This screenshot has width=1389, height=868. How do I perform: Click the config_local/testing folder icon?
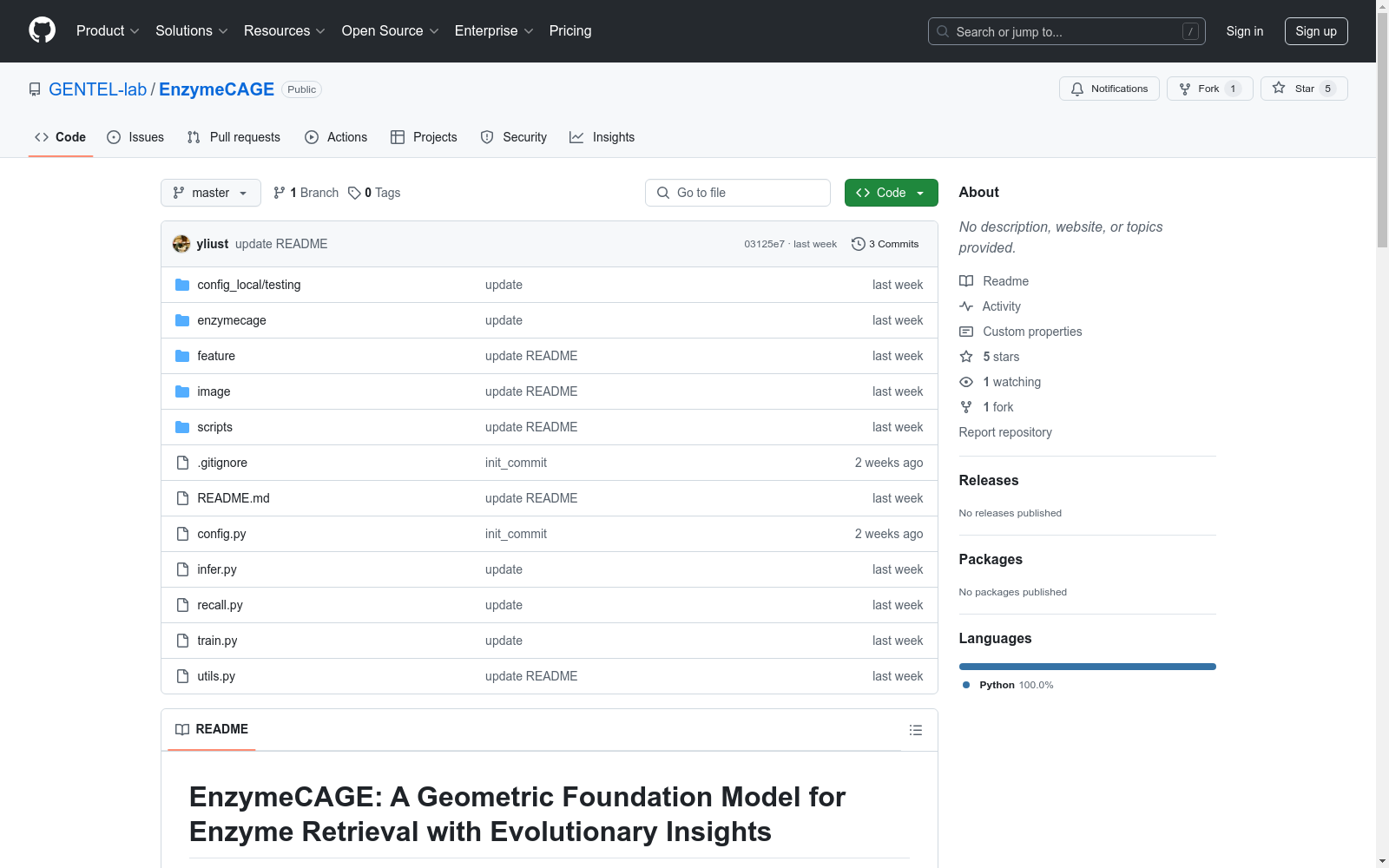182,285
